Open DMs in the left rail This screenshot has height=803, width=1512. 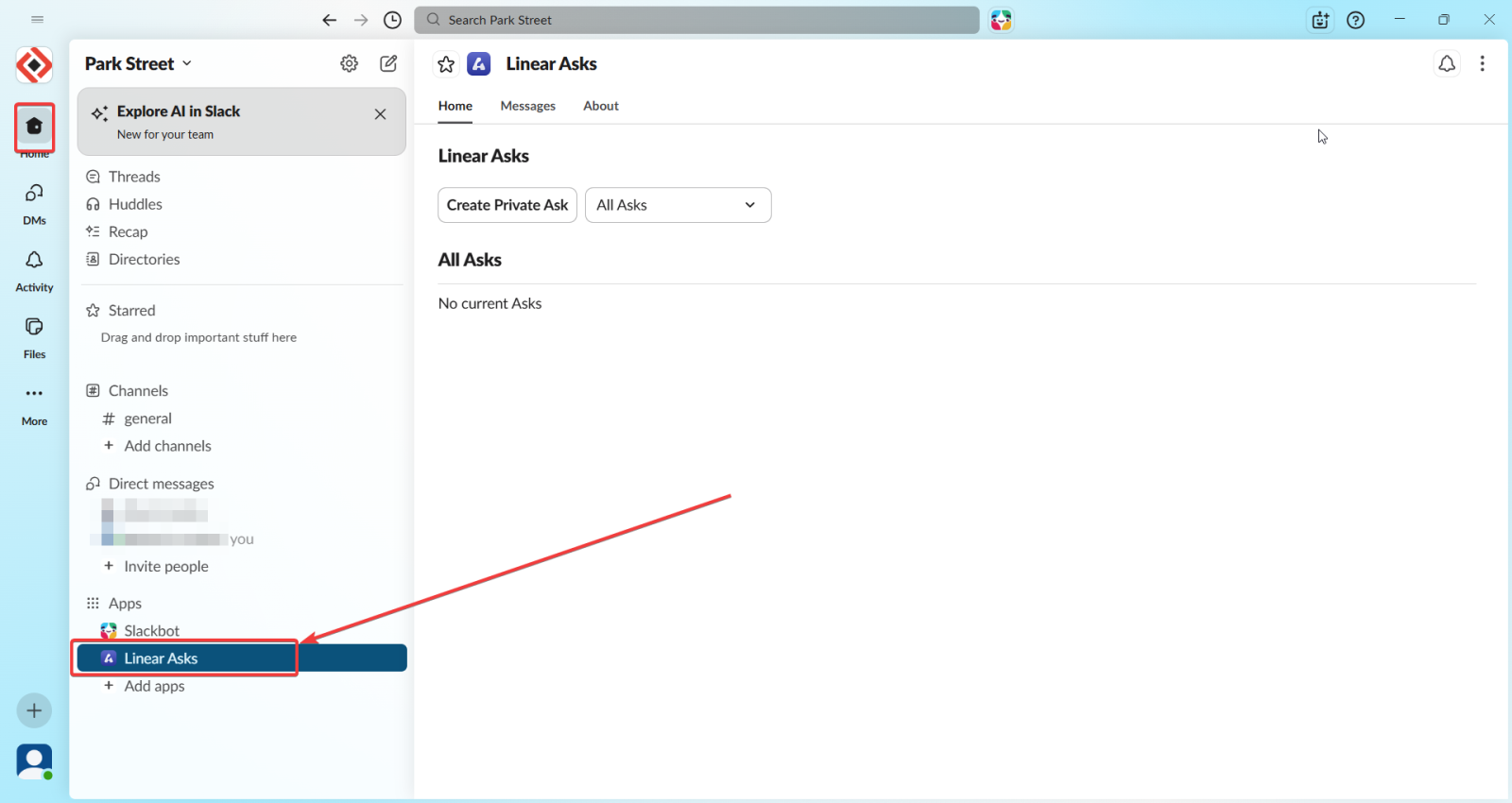click(x=34, y=203)
